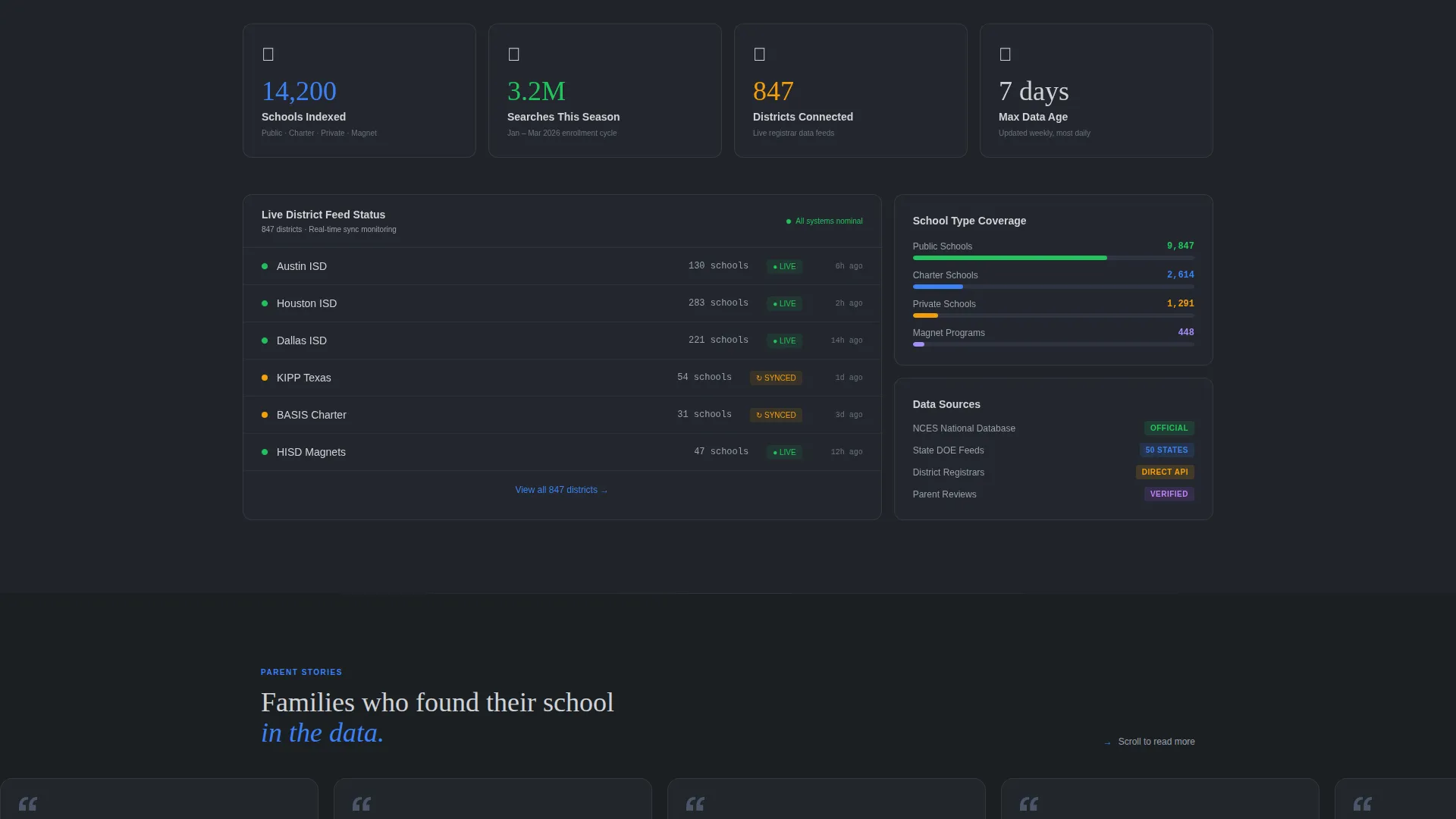Image resolution: width=1456 pixels, height=819 pixels.
Task: Select the Dallas ISD district name
Action: point(302,340)
